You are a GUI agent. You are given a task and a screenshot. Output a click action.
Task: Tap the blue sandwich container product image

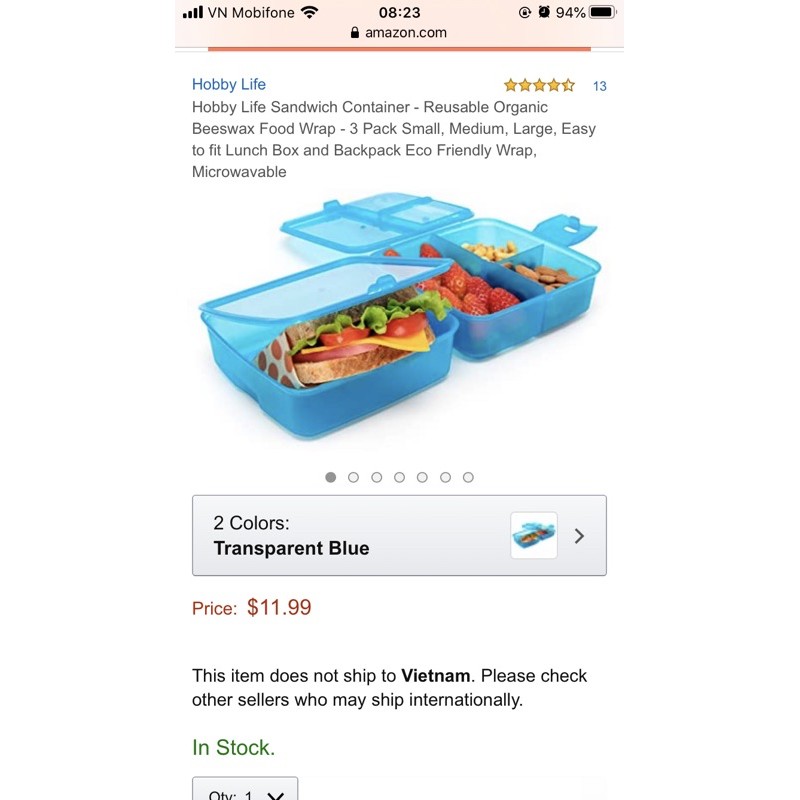click(399, 318)
